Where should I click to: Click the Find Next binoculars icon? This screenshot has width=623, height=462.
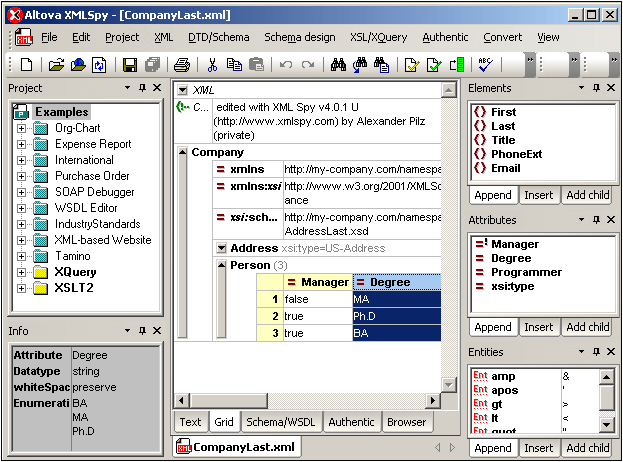click(360, 64)
